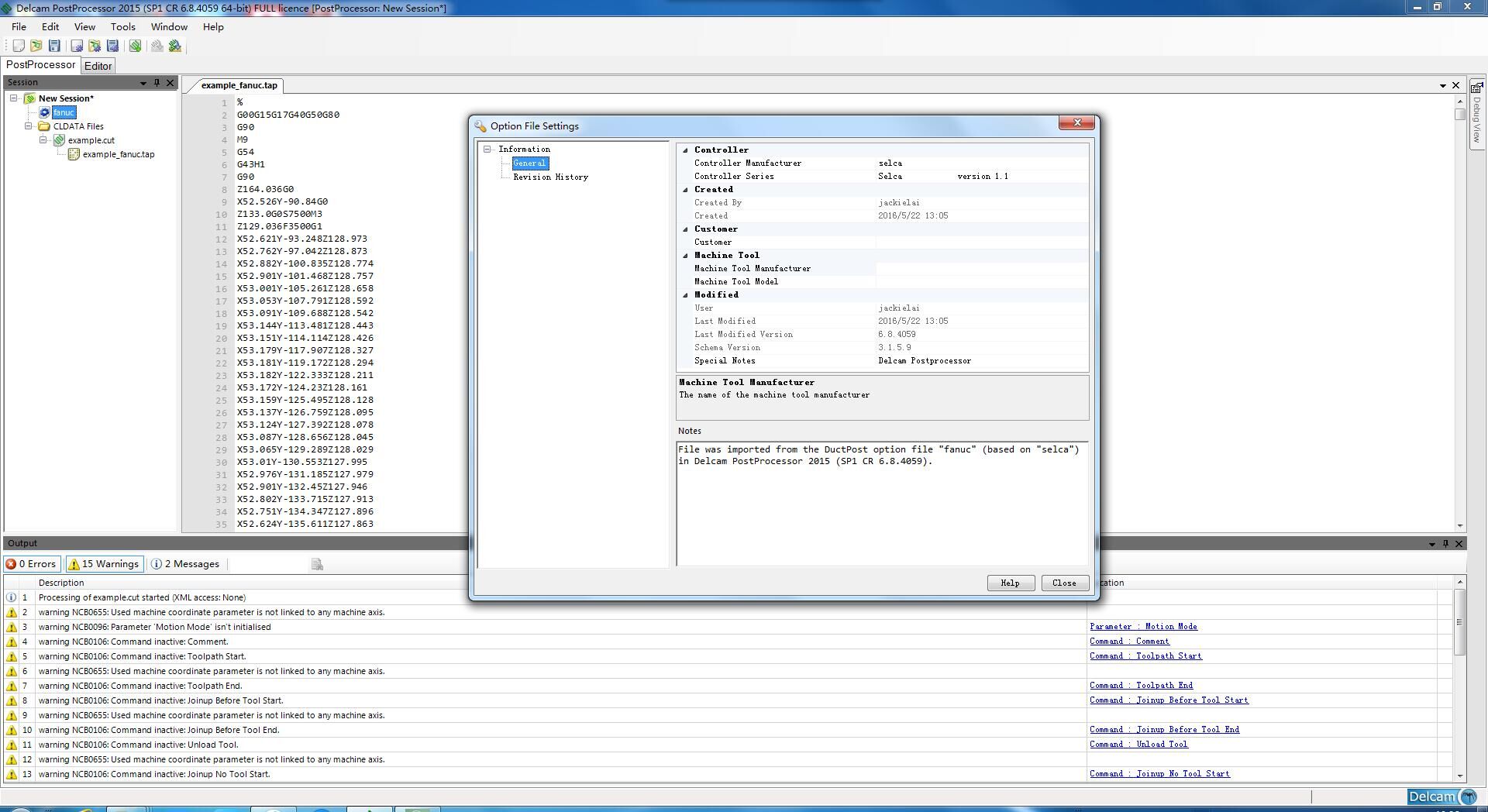Open the Tools menu
This screenshot has height=812, width=1488.
pos(123,26)
